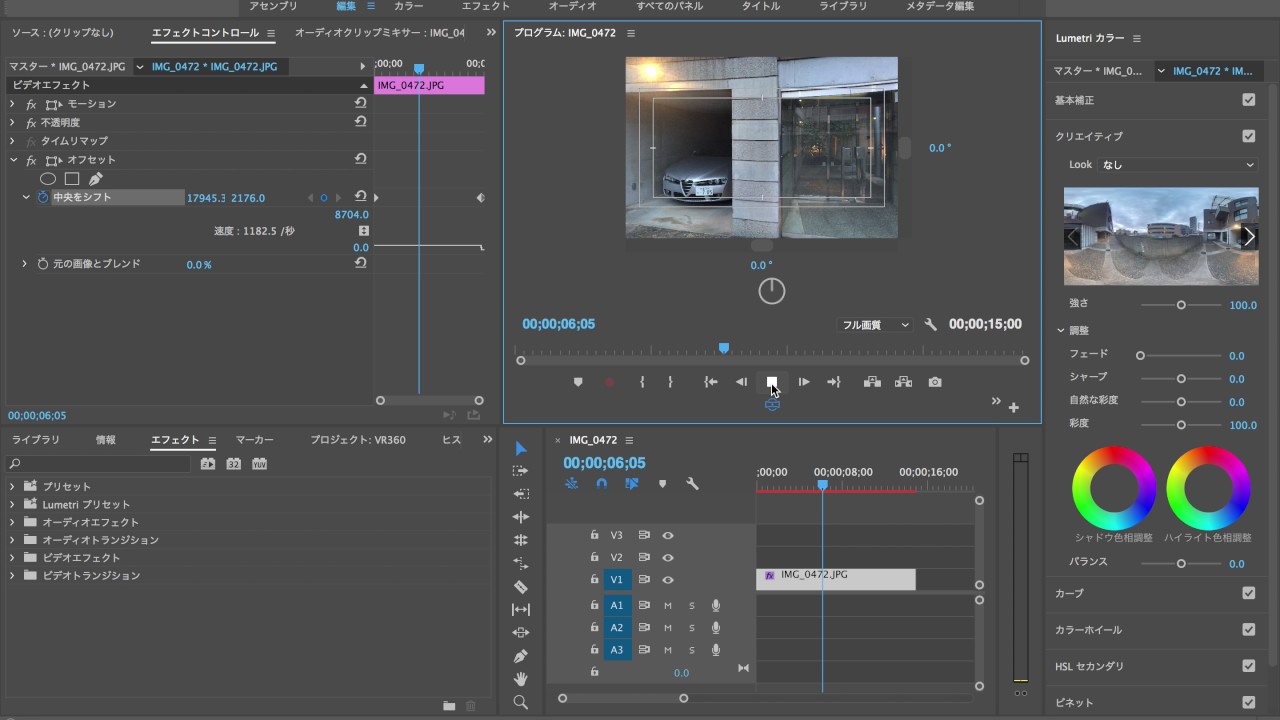The height and width of the screenshot is (720, 1280).
Task: Open Program monitor wrench settings
Action: pos(930,324)
